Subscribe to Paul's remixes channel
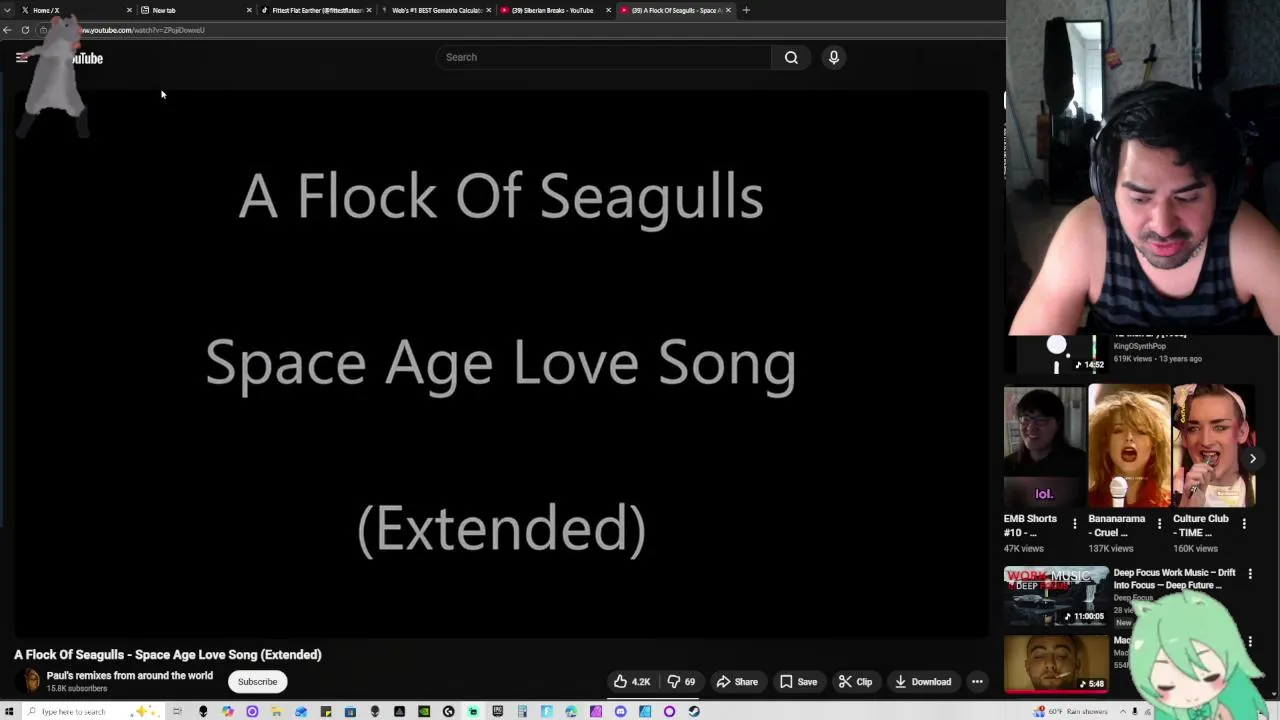The height and width of the screenshot is (720, 1280). click(x=257, y=682)
